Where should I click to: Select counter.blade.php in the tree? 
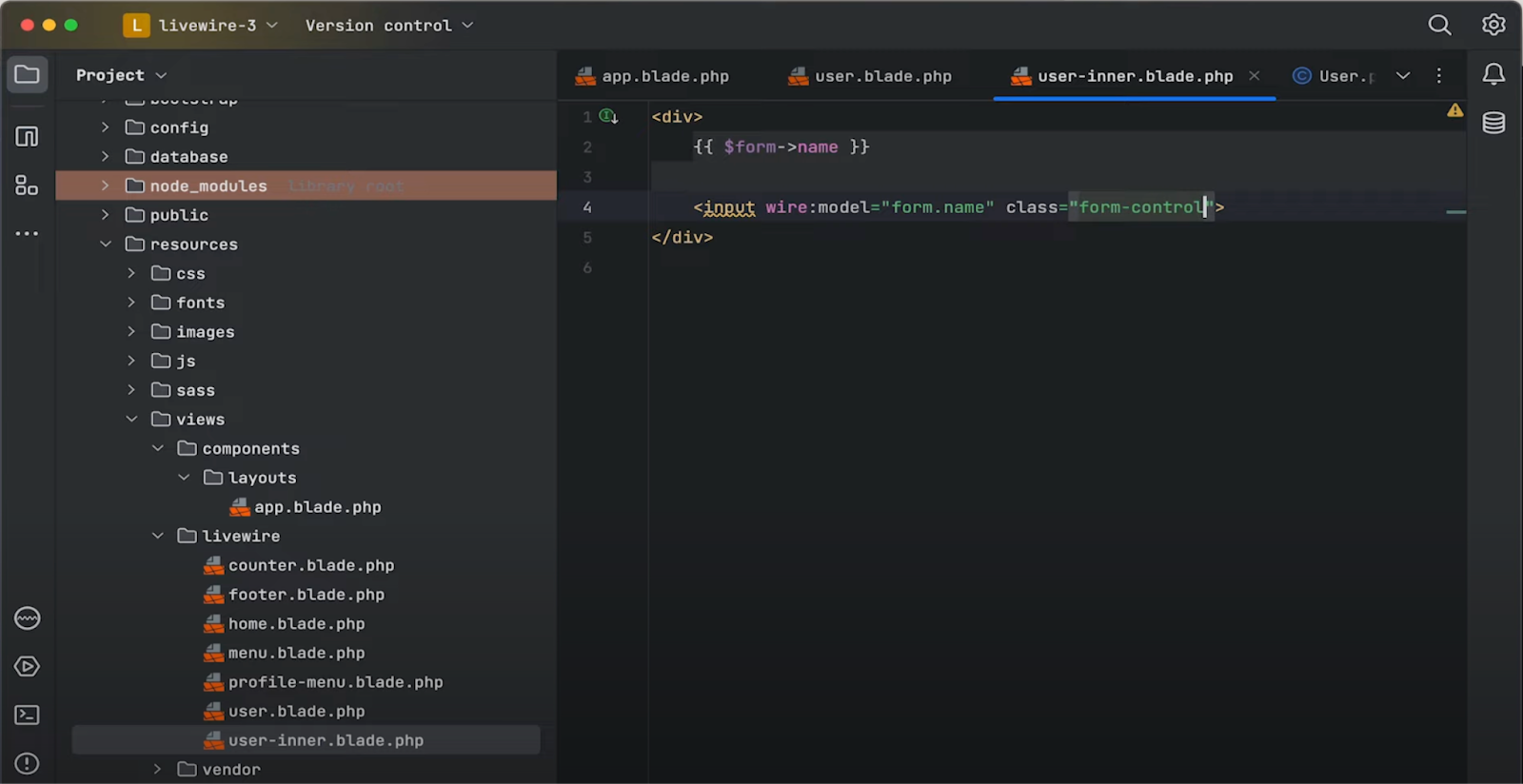click(300, 565)
